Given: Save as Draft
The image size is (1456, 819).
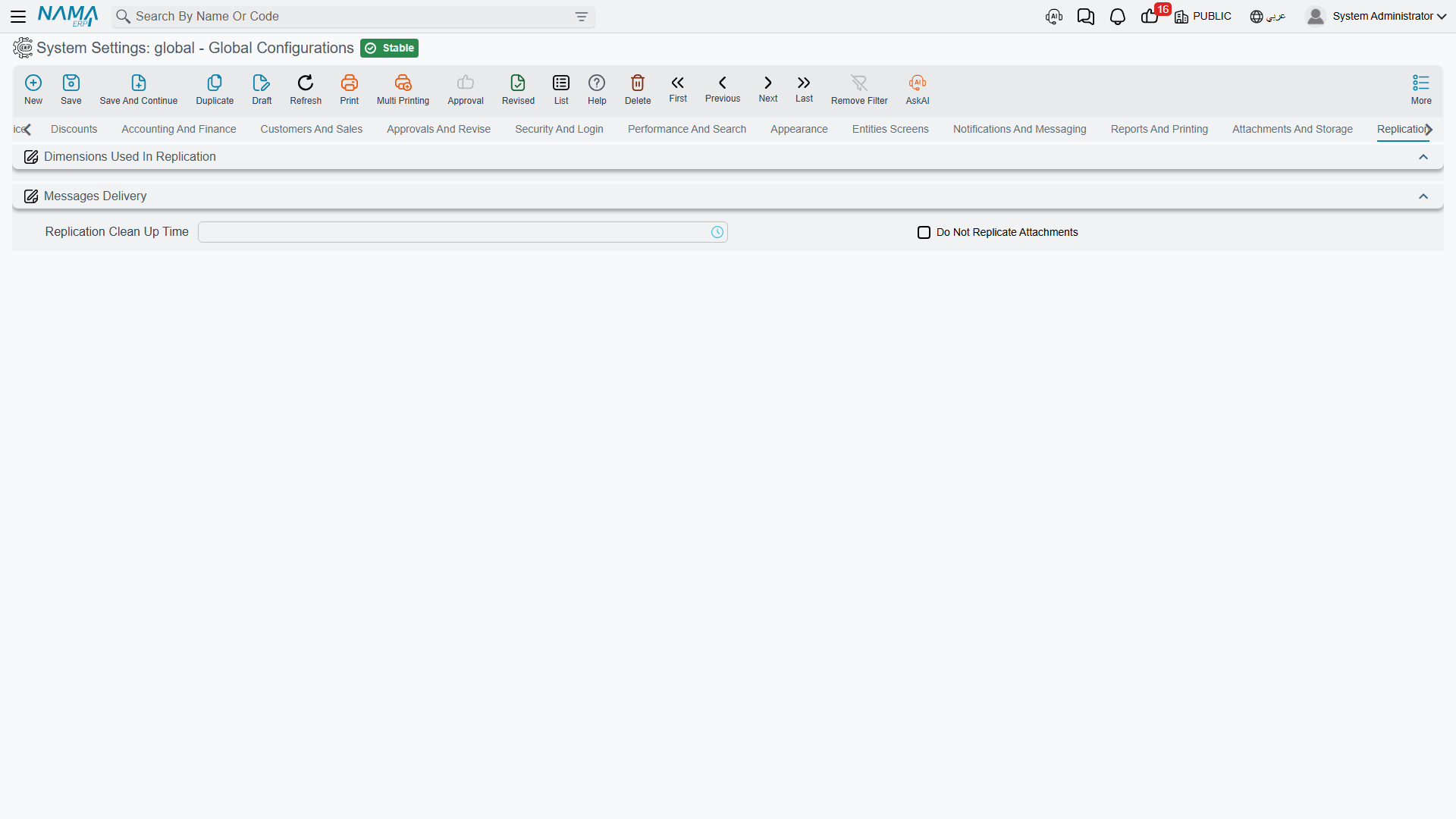Looking at the screenshot, I should coord(262,89).
